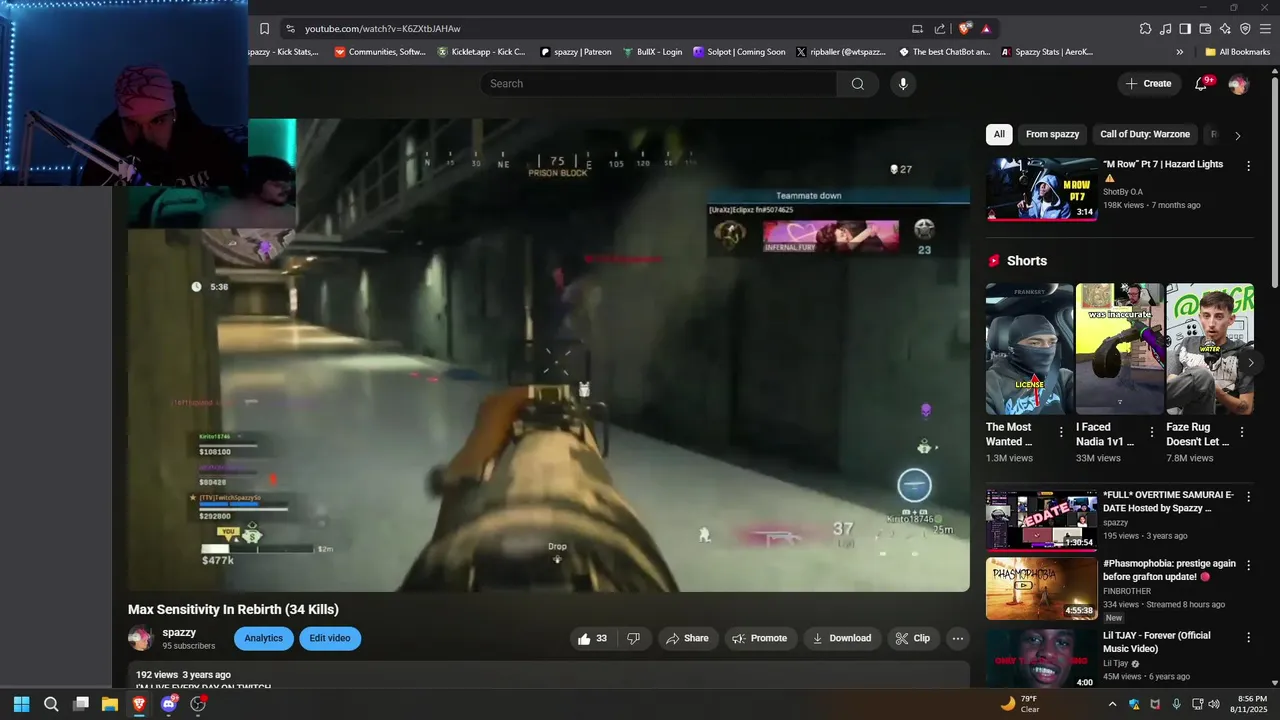This screenshot has width=1280, height=720.
Task: Click the Brave Shields lion icon
Action: [964, 29]
